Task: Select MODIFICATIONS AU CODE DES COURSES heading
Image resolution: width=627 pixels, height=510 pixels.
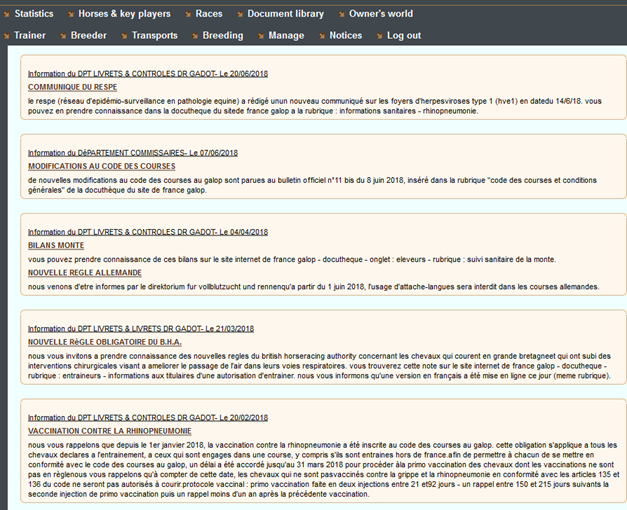Action: click(x=101, y=165)
